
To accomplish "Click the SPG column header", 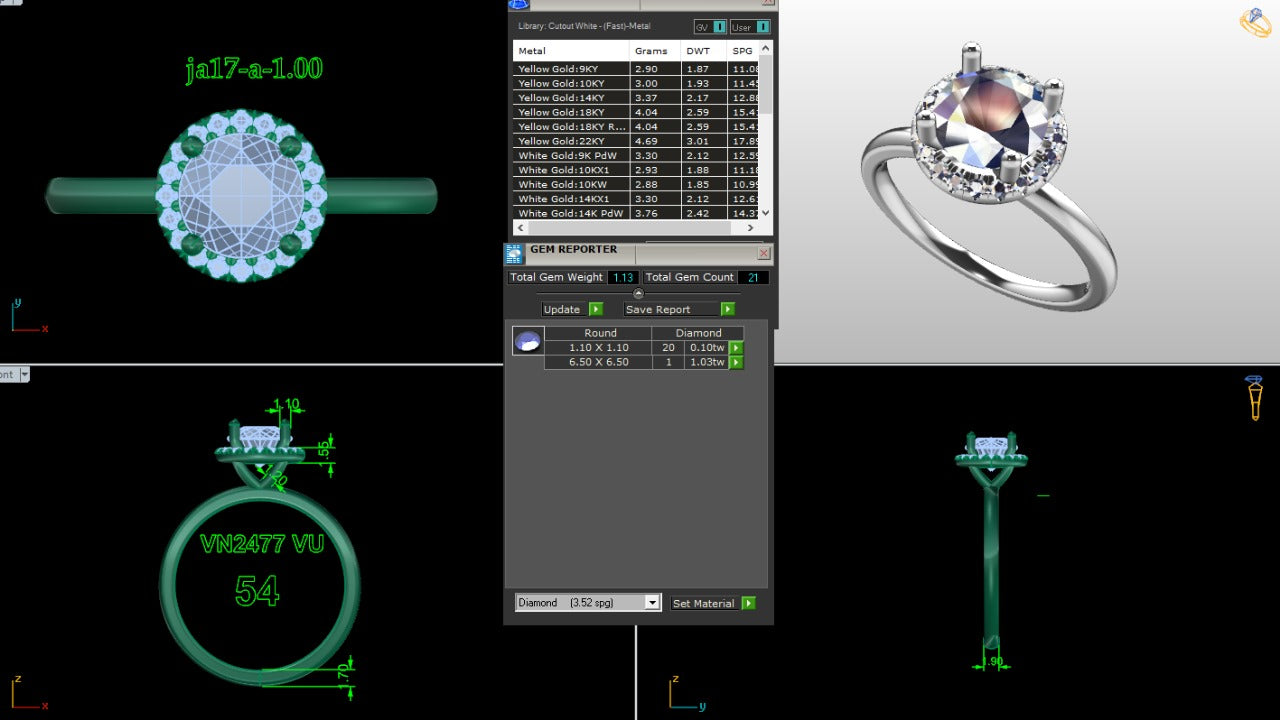I will point(743,50).
